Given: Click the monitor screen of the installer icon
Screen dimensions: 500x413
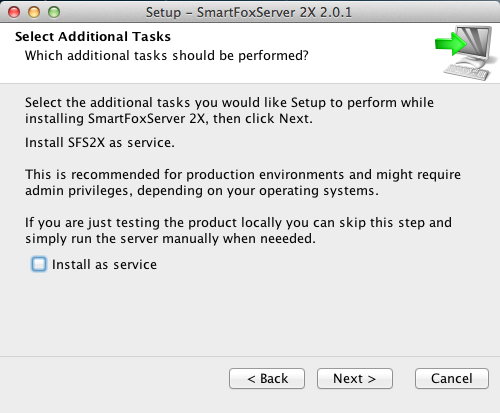Looking at the screenshot, I should pyautogui.click(x=477, y=41).
